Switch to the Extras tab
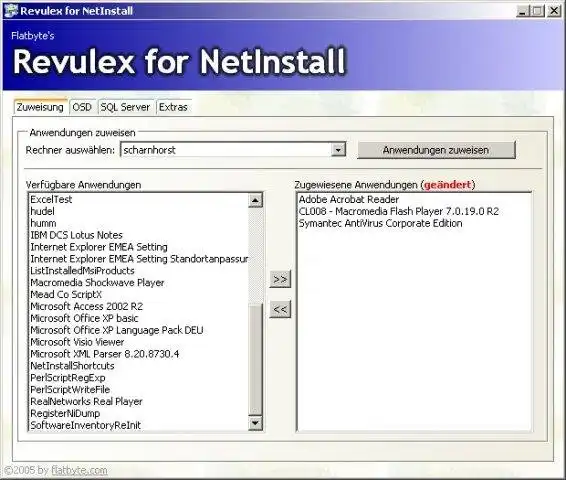This screenshot has height=480, width=566. pos(173,107)
